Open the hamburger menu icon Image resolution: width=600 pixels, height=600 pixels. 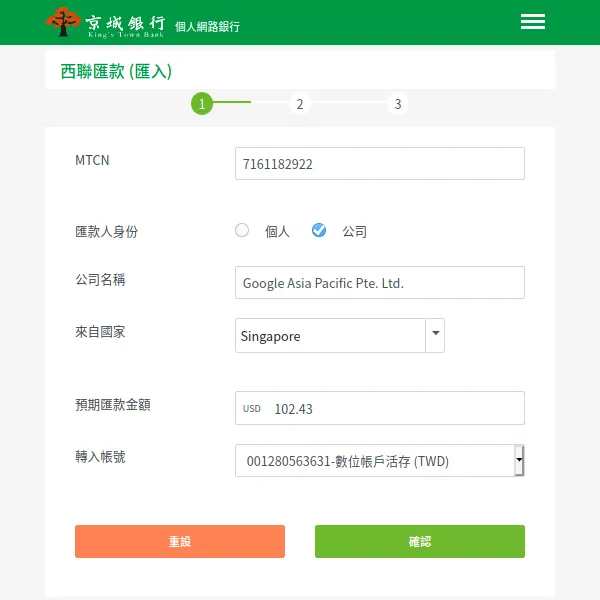(x=533, y=21)
